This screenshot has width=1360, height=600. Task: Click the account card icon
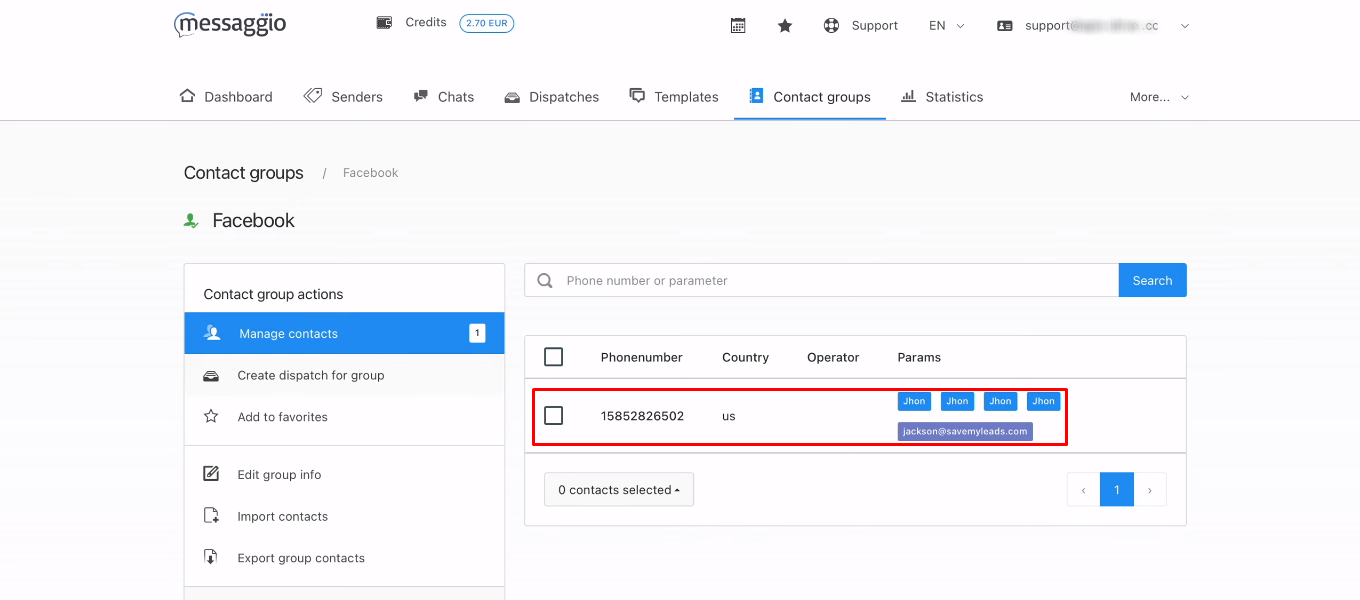(1005, 26)
